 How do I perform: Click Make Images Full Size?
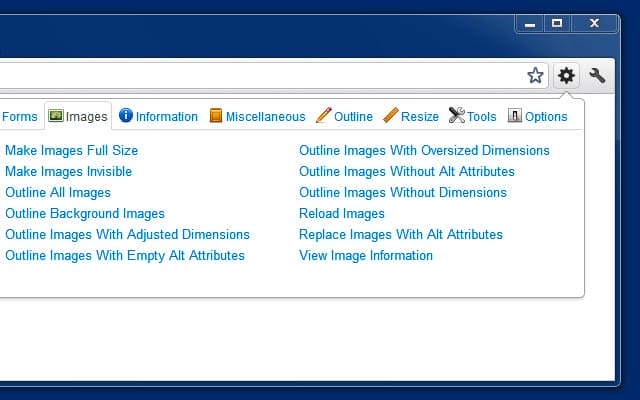(71, 151)
